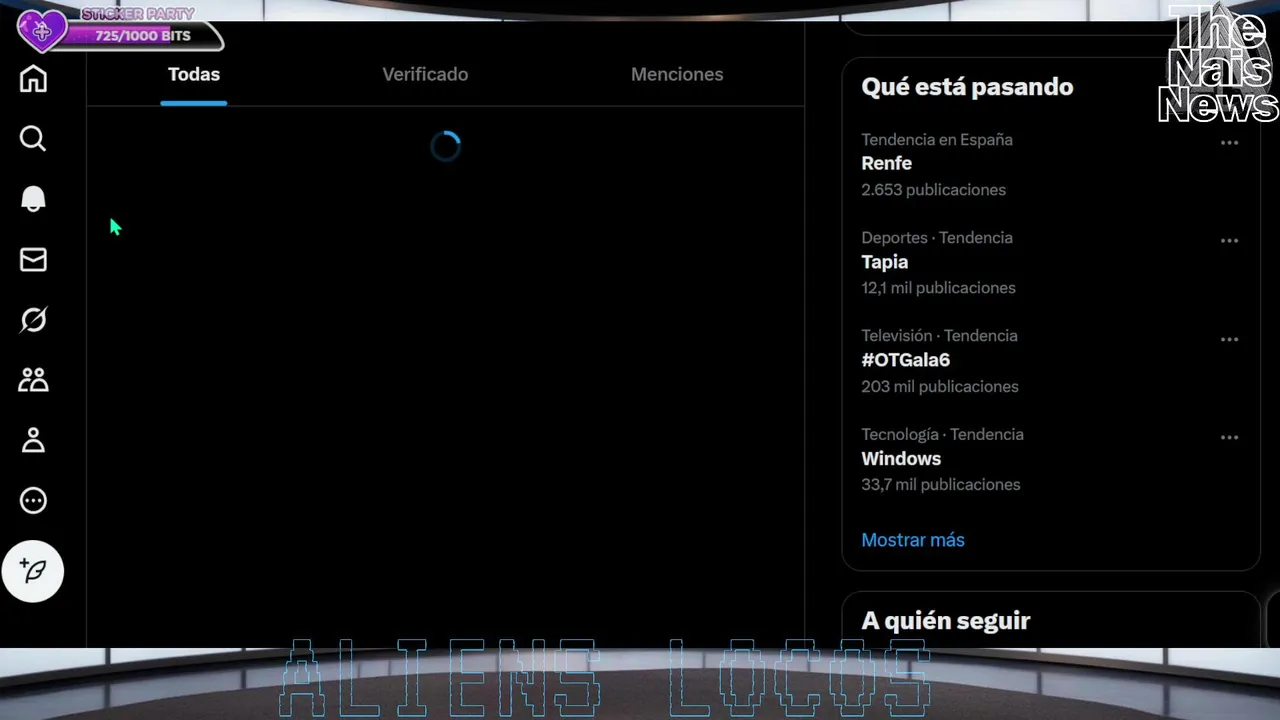The height and width of the screenshot is (720, 1280).
Task: Open Profile person icon
Action: point(33,440)
